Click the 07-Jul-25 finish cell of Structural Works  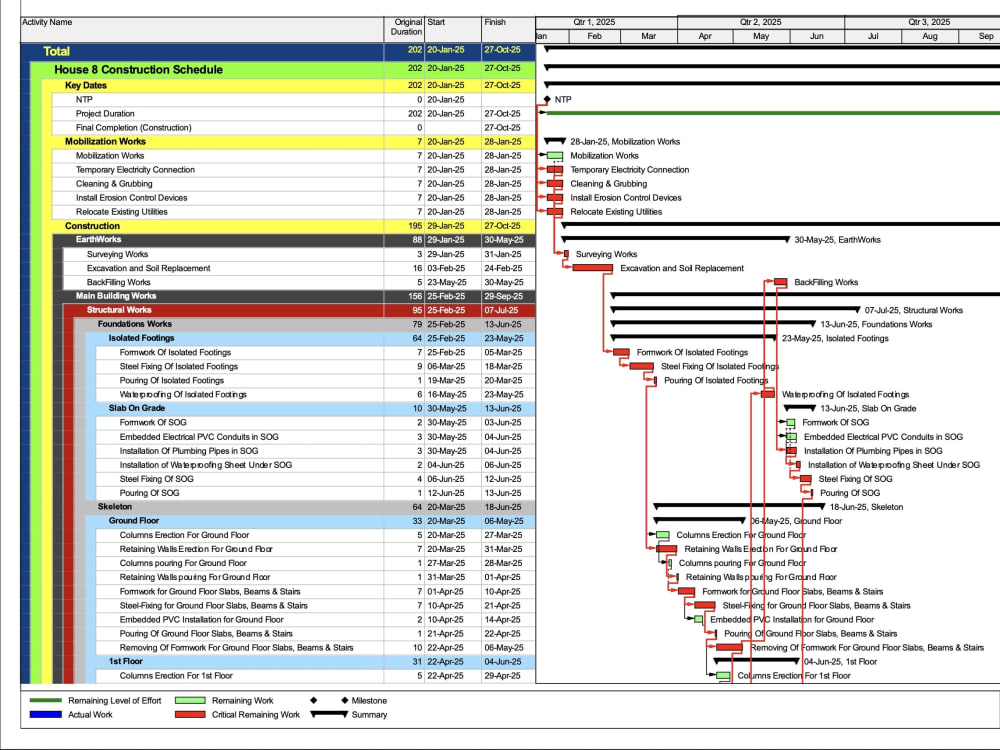508,310
